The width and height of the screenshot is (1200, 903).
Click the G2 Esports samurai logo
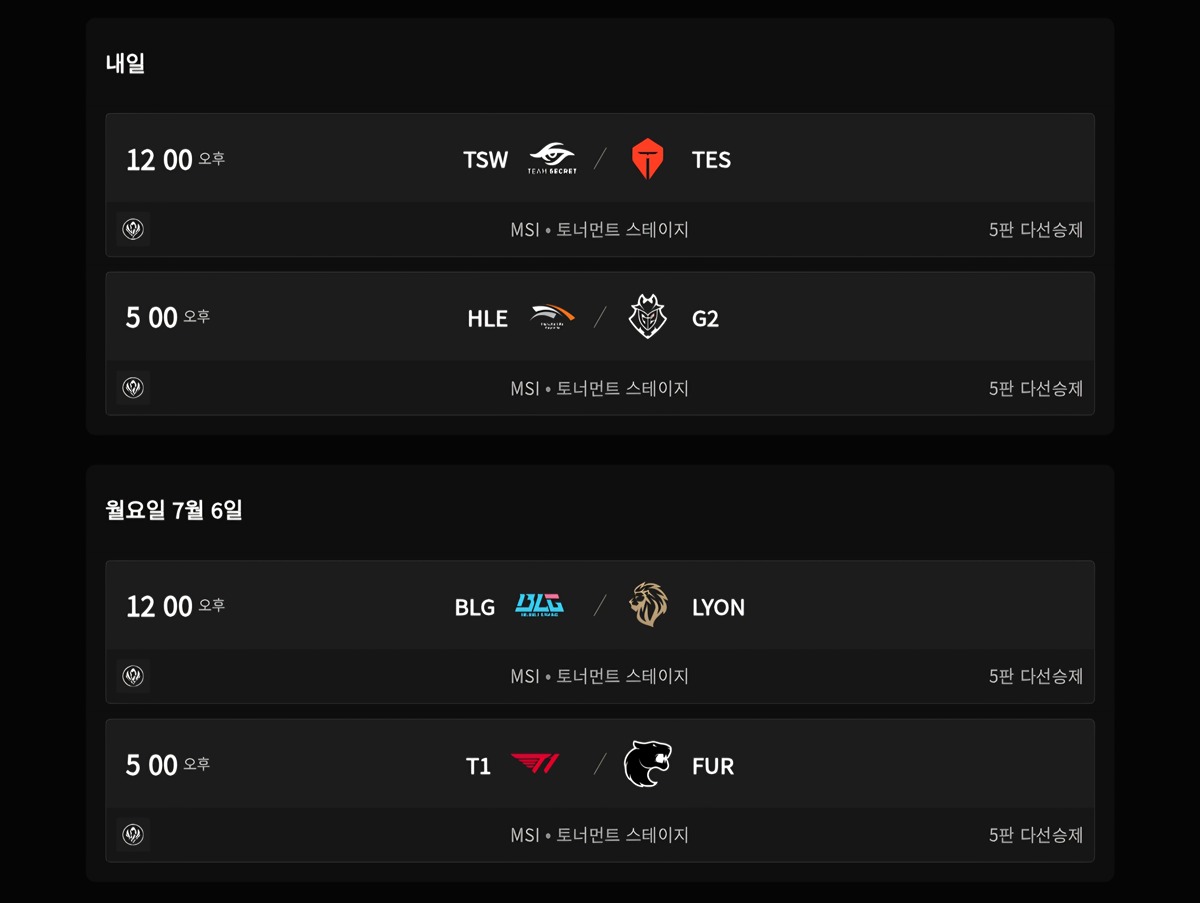(x=648, y=317)
